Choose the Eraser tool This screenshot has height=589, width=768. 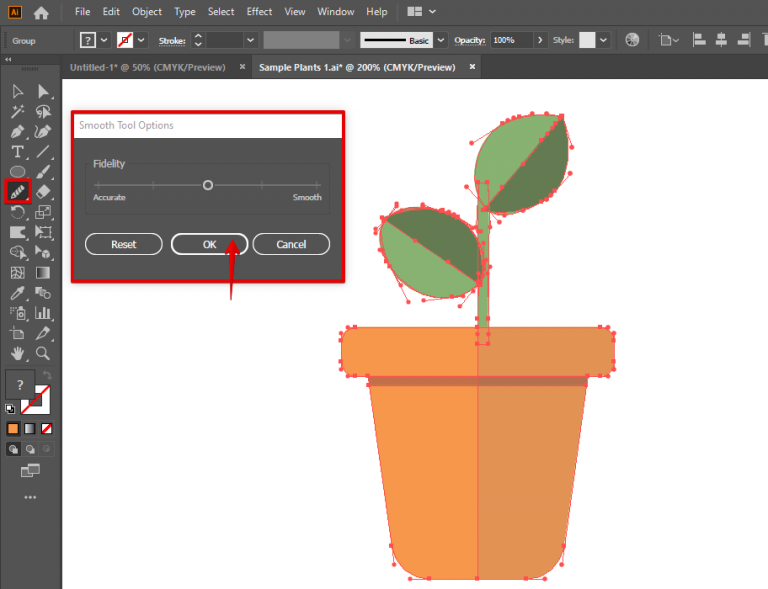click(x=43, y=190)
